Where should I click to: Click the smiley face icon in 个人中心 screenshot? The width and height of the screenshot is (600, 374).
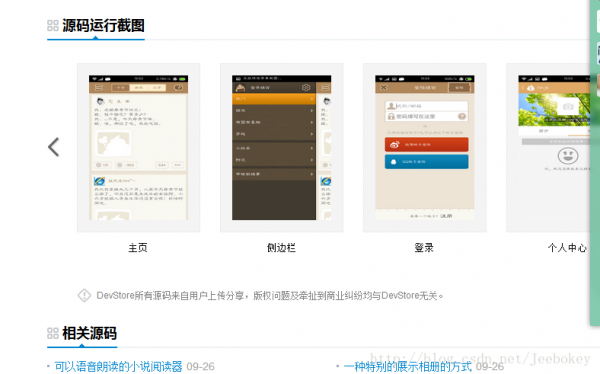click(568, 156)
